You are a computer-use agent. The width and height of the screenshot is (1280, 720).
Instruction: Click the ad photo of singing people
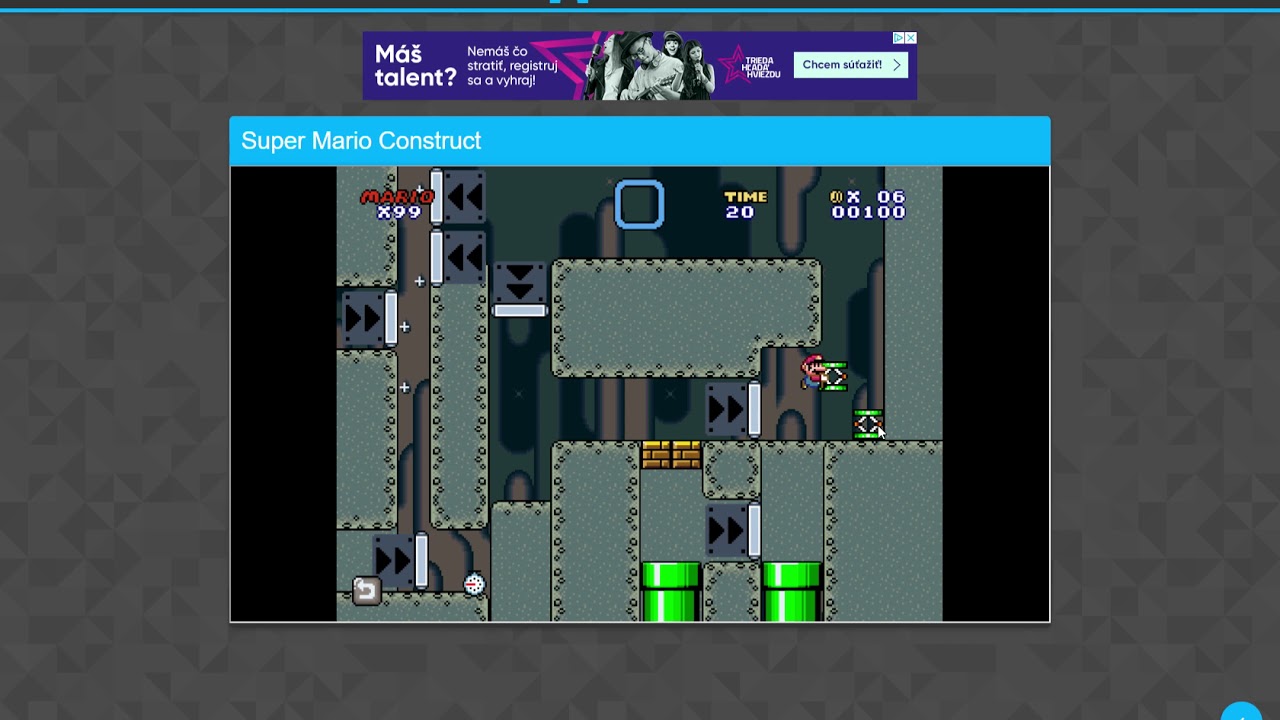649,65
